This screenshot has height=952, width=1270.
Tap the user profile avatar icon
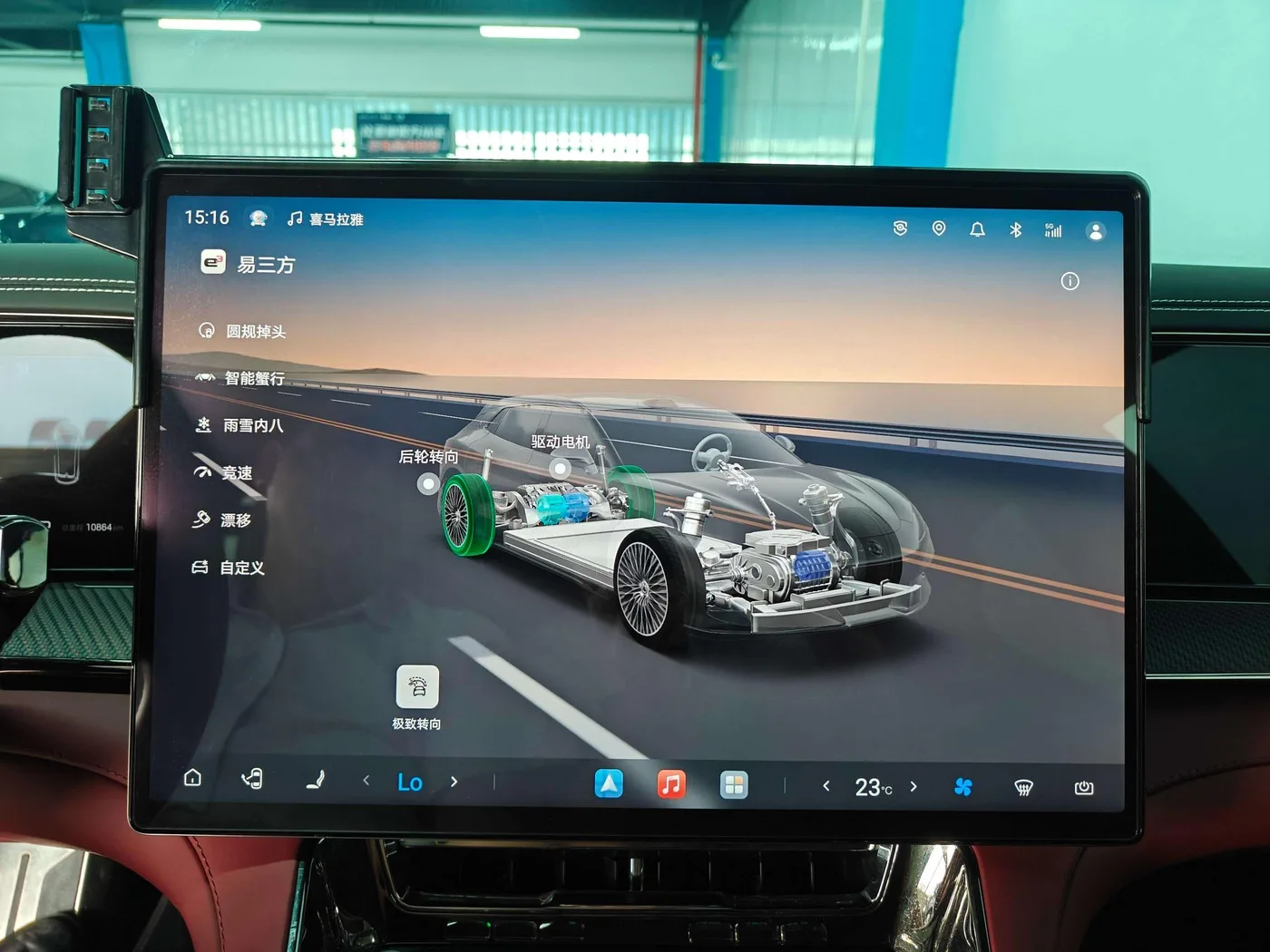1096,231
